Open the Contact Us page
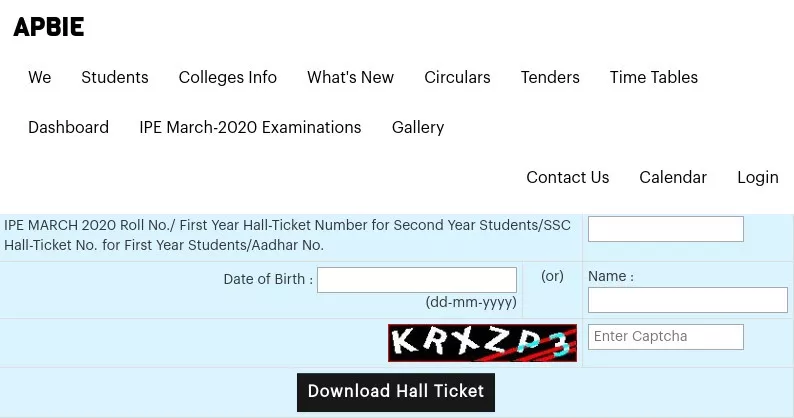 point(567,177)
